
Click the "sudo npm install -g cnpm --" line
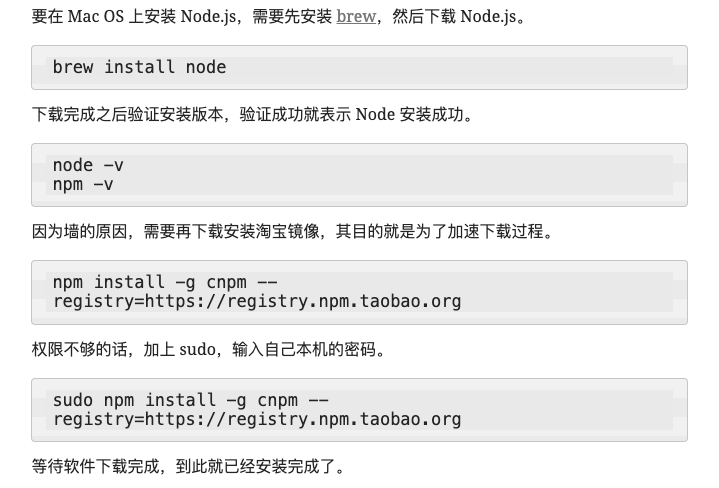[x=191, y=400]
